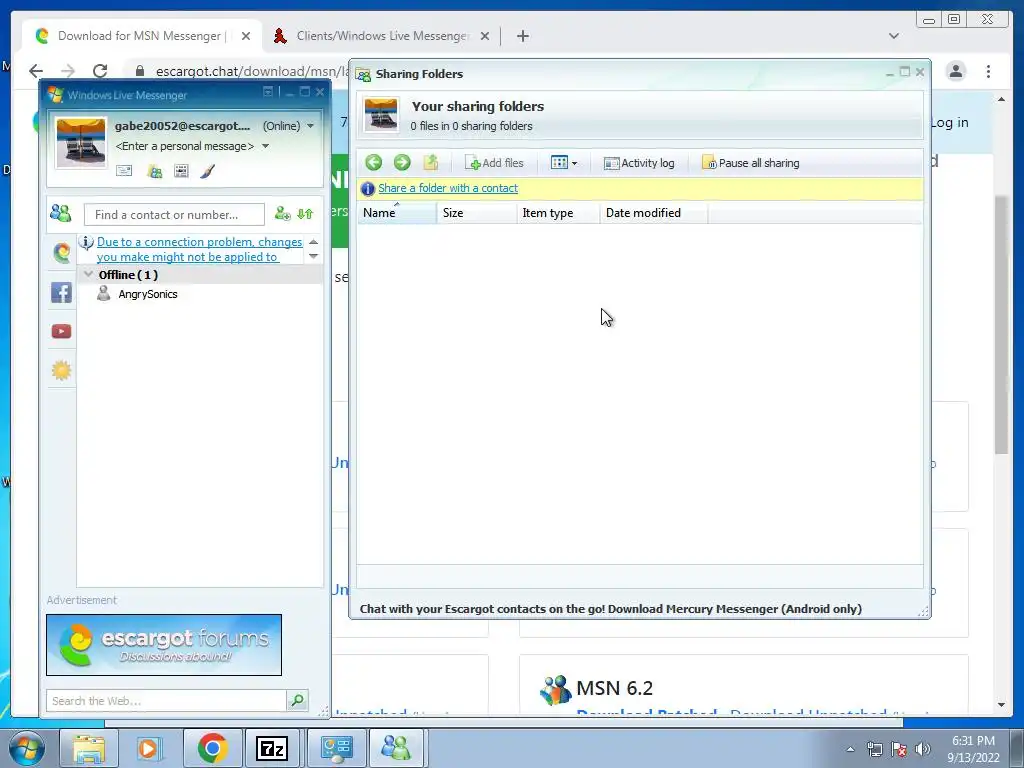The width and height of the screenshot is (1024, 768).
Task: Click the volume speaker tray icon
Action: point(923,749)
